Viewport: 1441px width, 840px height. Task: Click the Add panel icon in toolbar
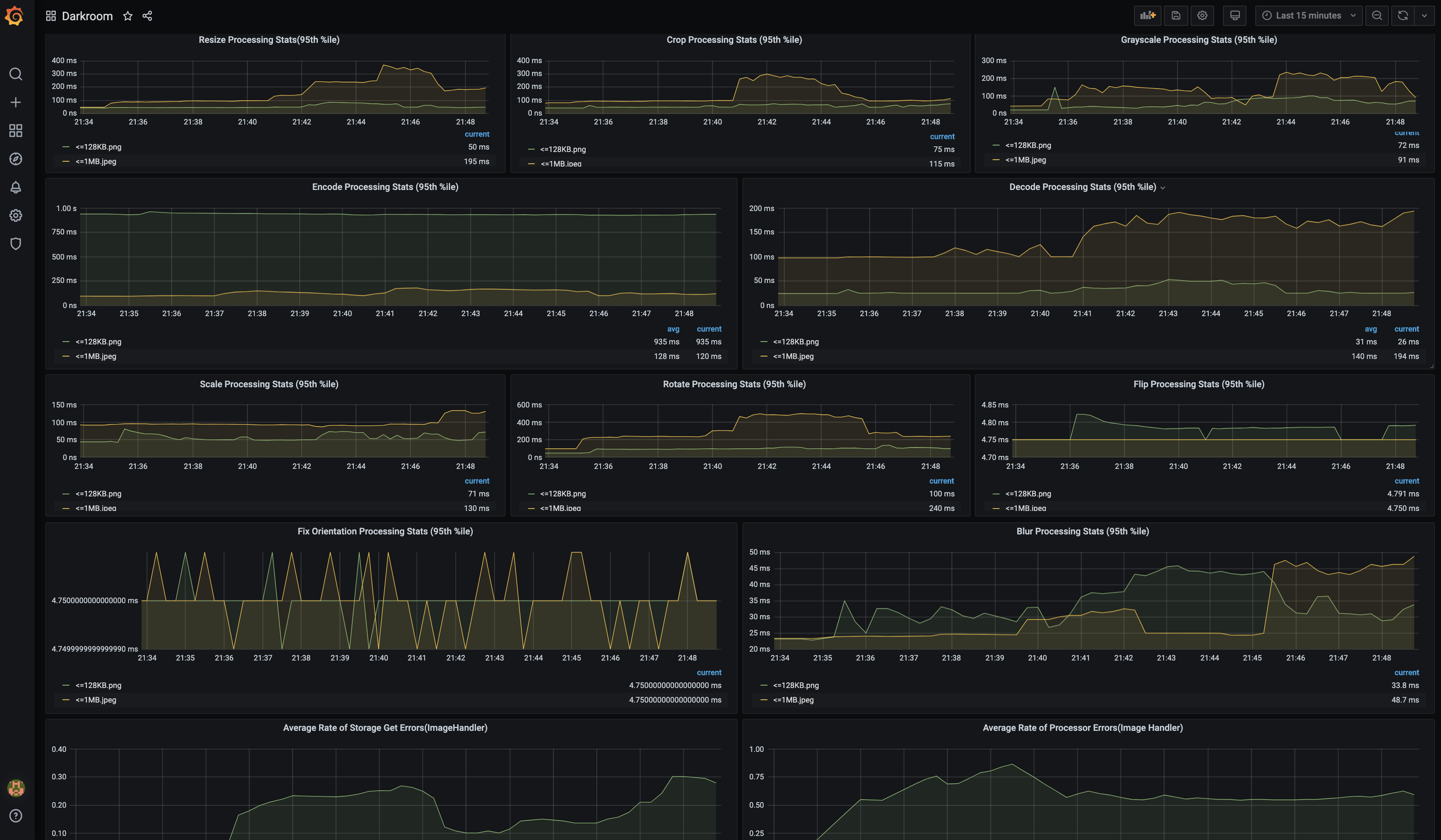pyautogui.click(x=1147, y=15)
